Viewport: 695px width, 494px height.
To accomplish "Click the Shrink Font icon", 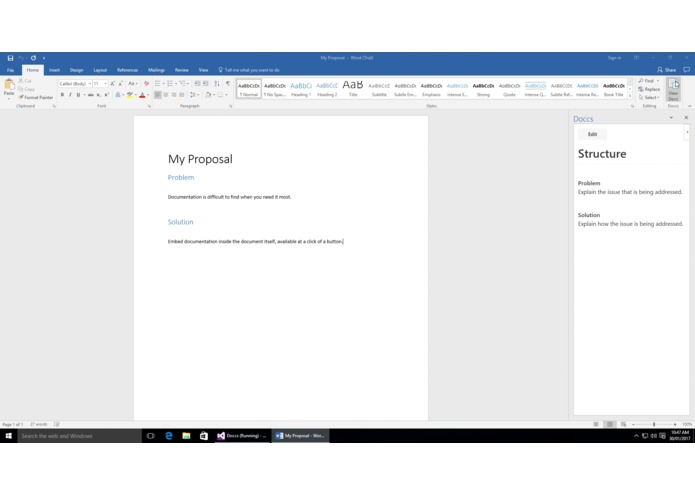I will click(x=120, y=83).
